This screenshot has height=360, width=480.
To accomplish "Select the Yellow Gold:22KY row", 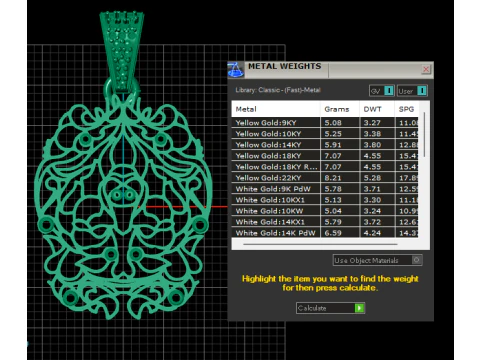I will pos(325,177).
